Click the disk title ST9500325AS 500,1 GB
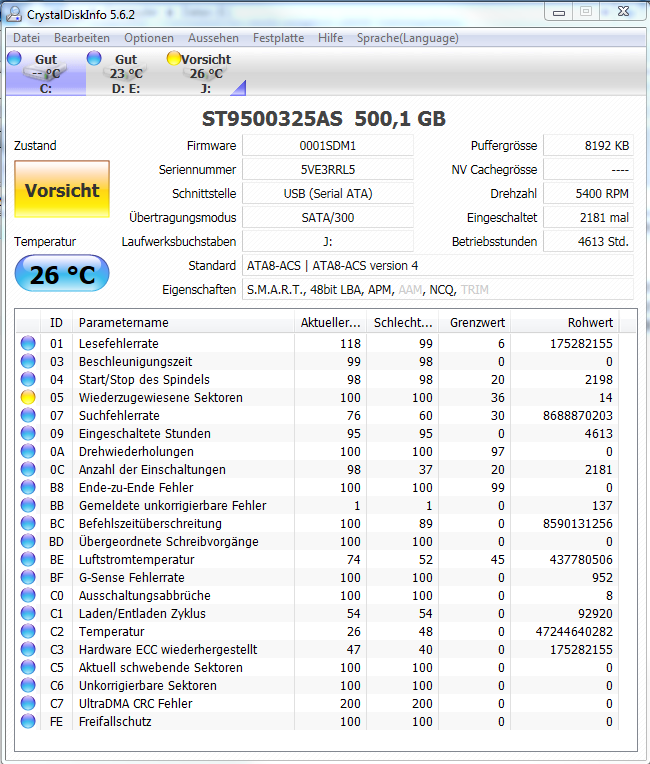This screenshot has height=764, width=650. point(324,119)
